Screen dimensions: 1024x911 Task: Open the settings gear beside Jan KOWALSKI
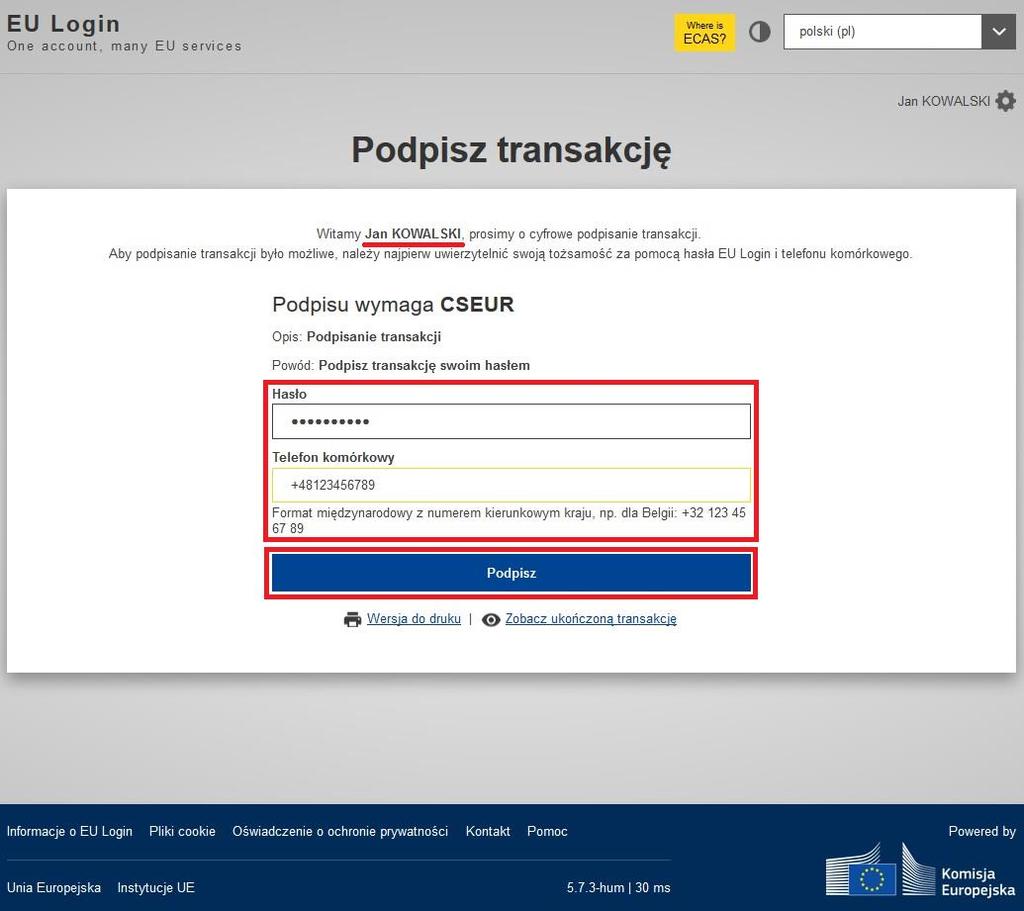tap(1006, 101)
